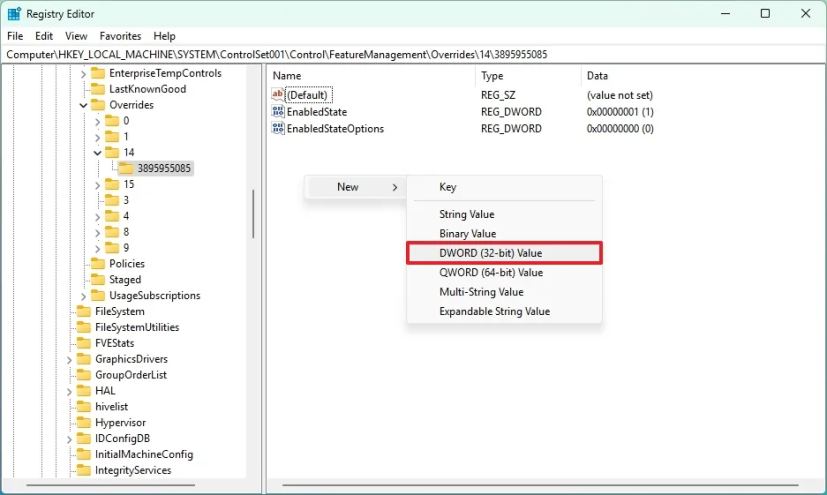Screen dimensions: 827x495
Task: Select the (Default) string value icon
Action: (277, 95)
